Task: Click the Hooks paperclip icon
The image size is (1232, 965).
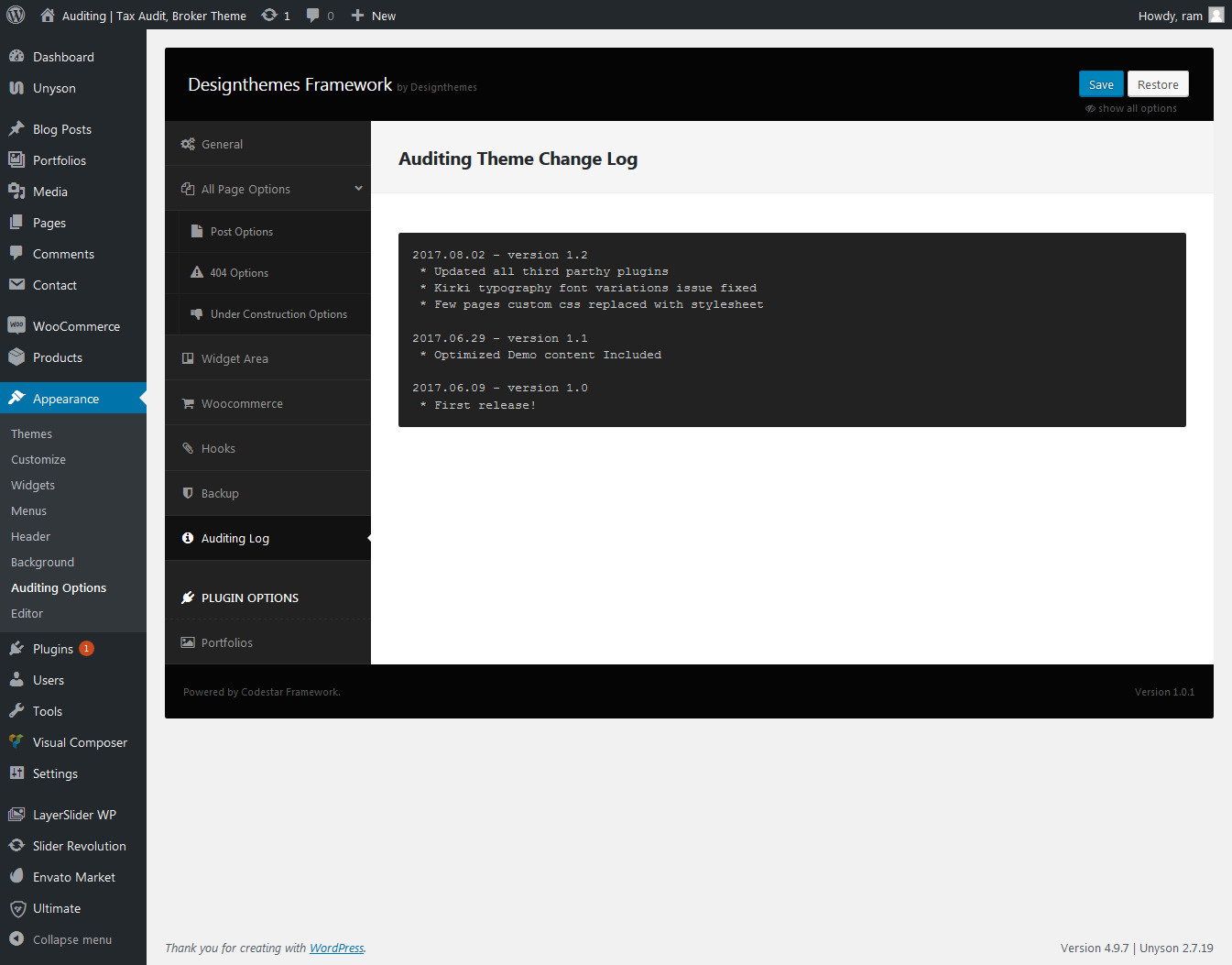Action: pyautogui.click(x=188, y=448)
